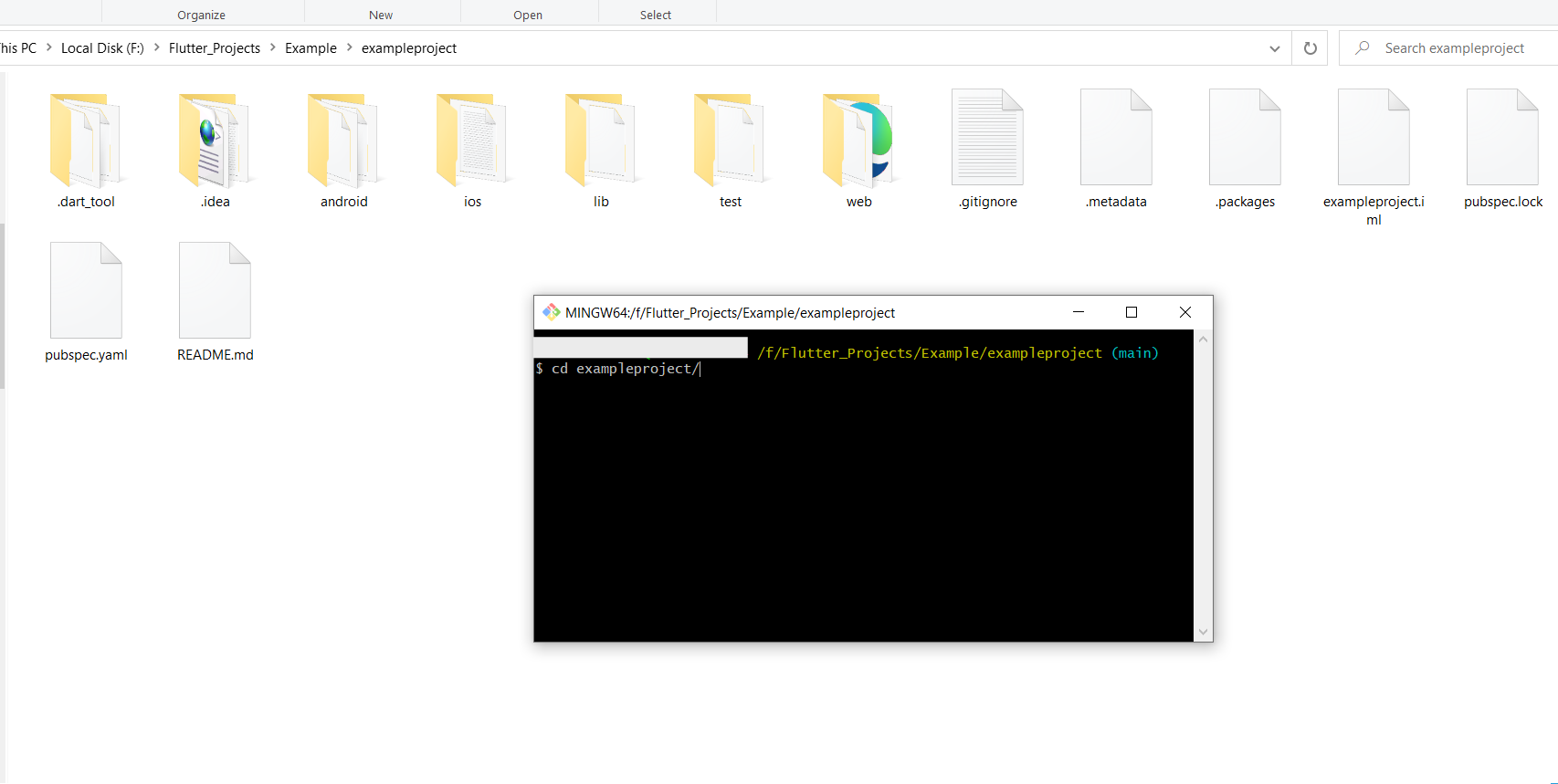Image resolution: width=1558 pixels, height=784 pixels.
Task: Click the yellow path in terminal prompt
Action: [x=930, y=353]
